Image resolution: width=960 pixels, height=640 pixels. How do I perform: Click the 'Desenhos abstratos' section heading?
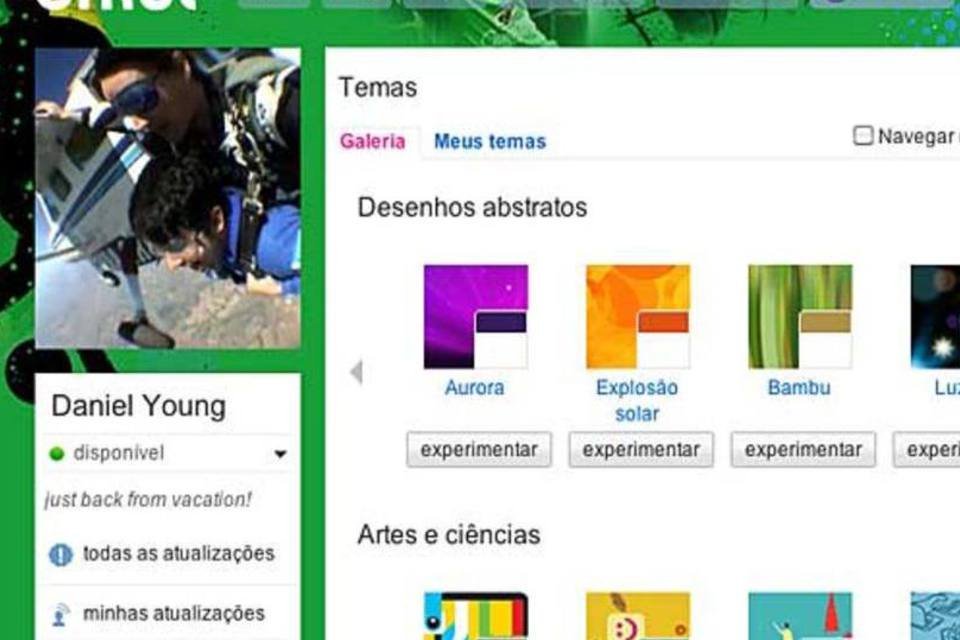click(x=472, y=208)
